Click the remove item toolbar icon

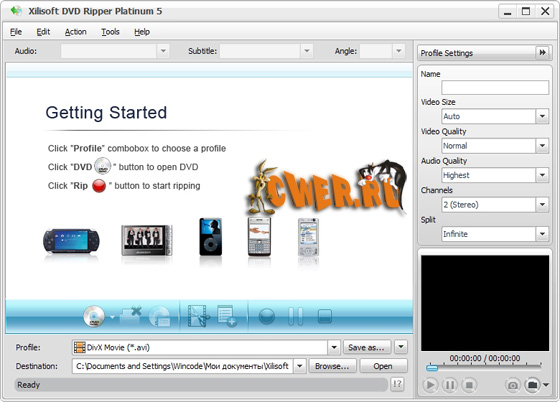tap(130, 316)
